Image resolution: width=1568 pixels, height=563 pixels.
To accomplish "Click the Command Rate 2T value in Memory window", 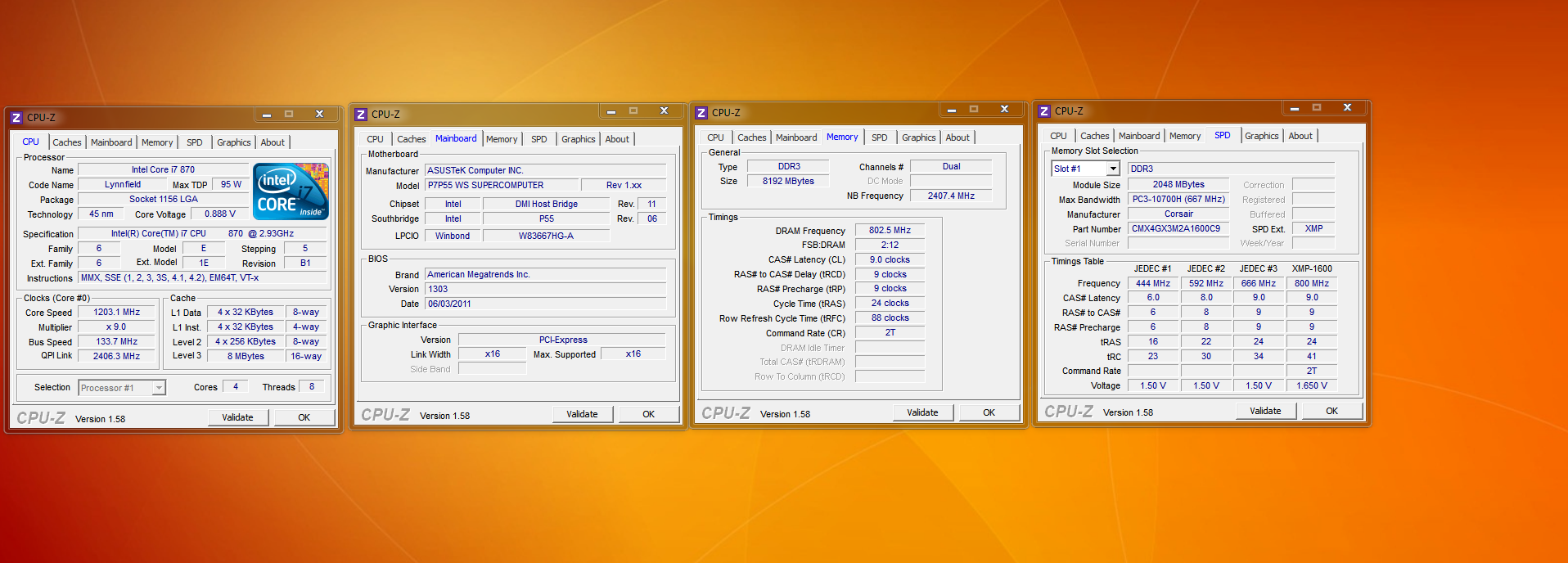I will [x=890, y=333].
